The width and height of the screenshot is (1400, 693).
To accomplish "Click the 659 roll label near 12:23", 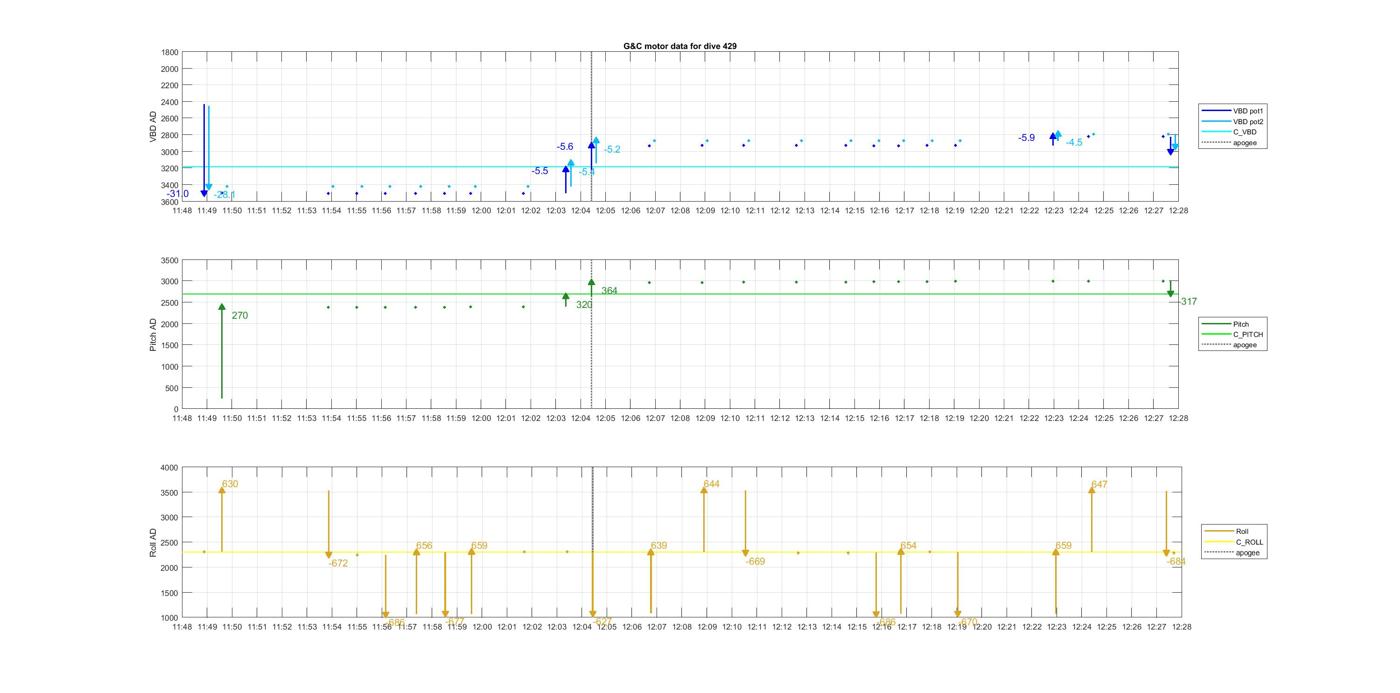I will pyautogui.click(x=1063, y=546).
